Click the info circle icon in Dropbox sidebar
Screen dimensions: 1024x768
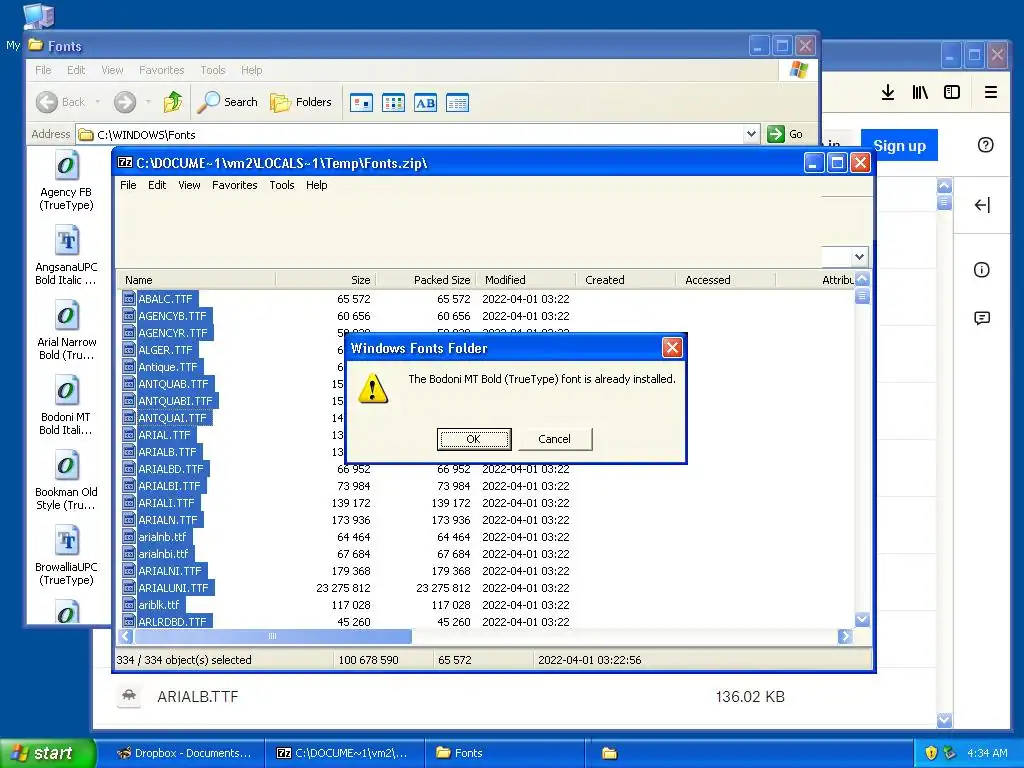point(982,270)
